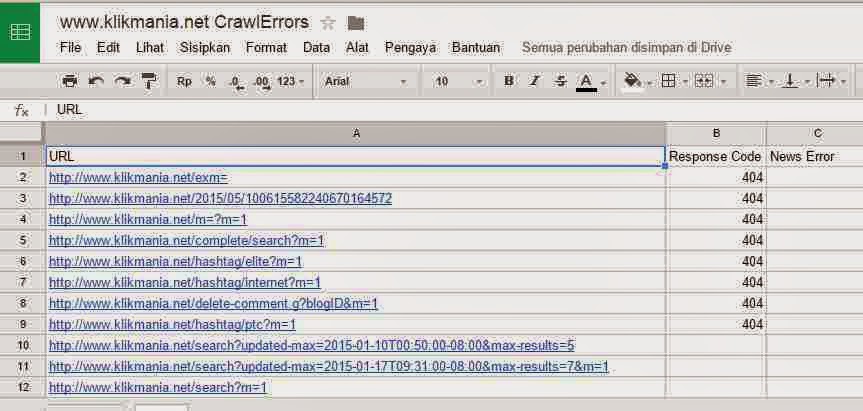Open the borders menu
Viewport: 863px width, 411px height.
[x=674, y=81]
